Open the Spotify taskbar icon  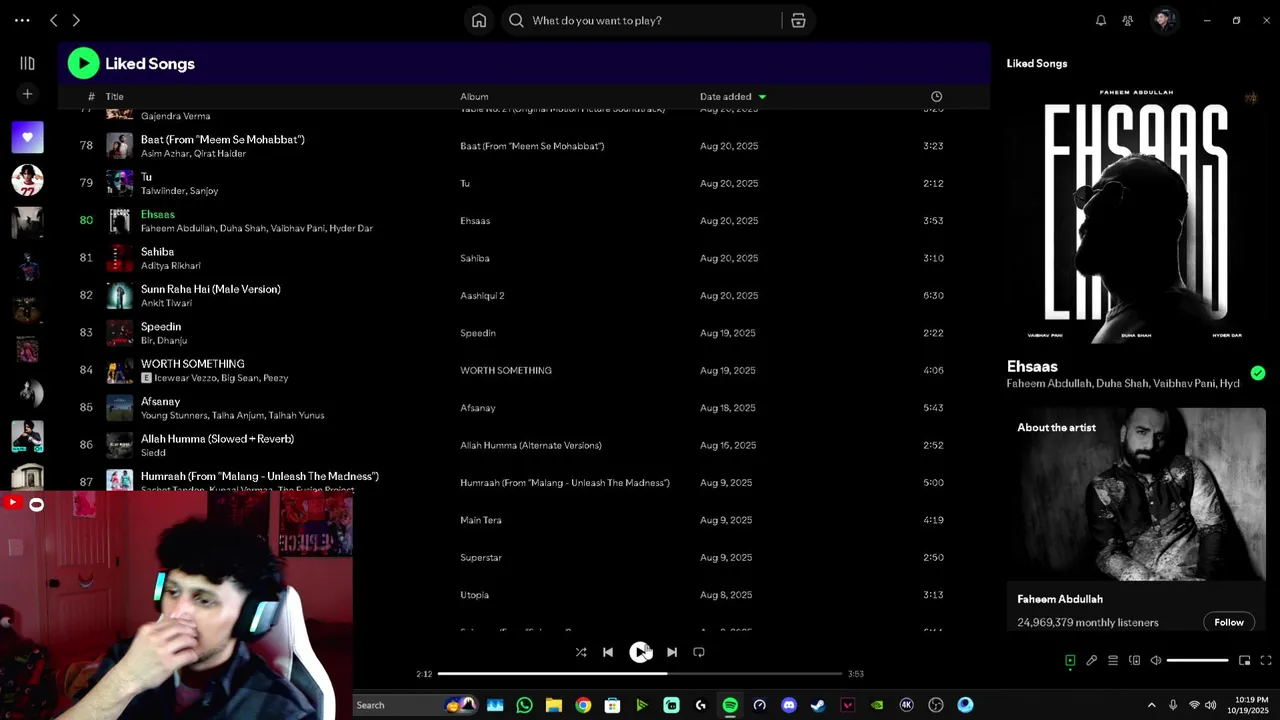(730, 705)
